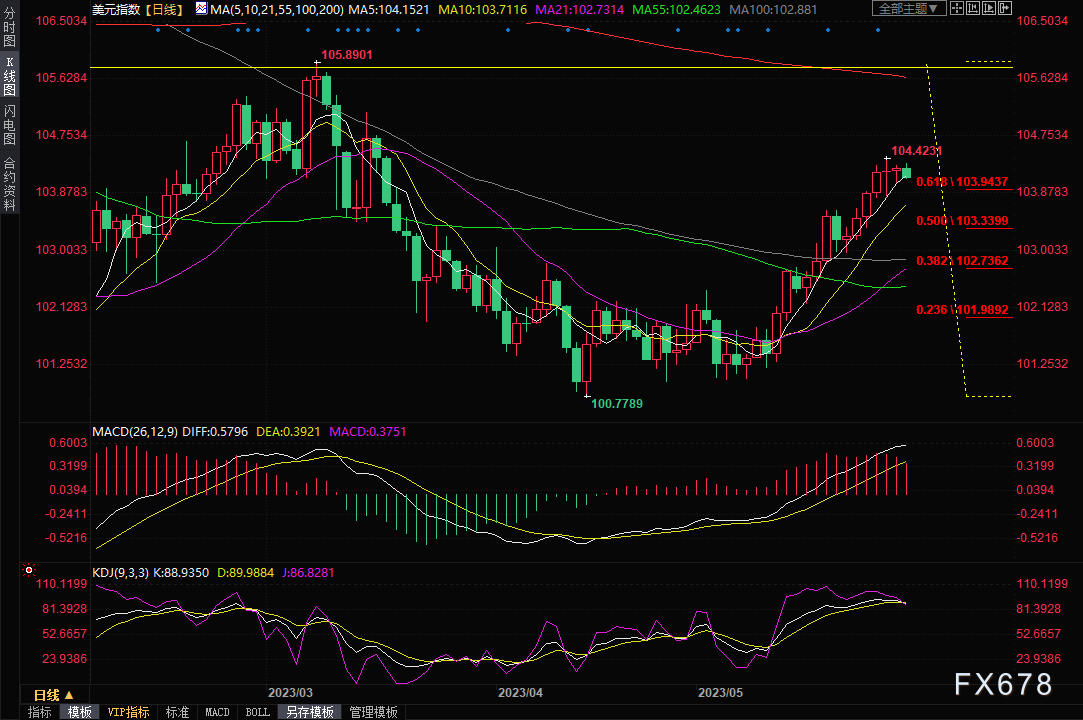1083x720 pixels.
Task: Toggle the 模板 bottom tab
Action: pyautogui.click(x=80, y=712)
